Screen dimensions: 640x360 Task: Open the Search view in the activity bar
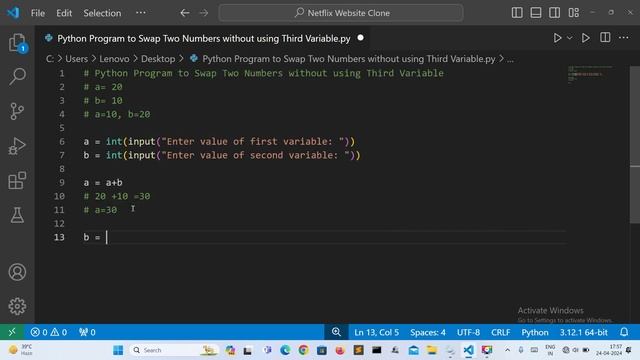[17, 76]
